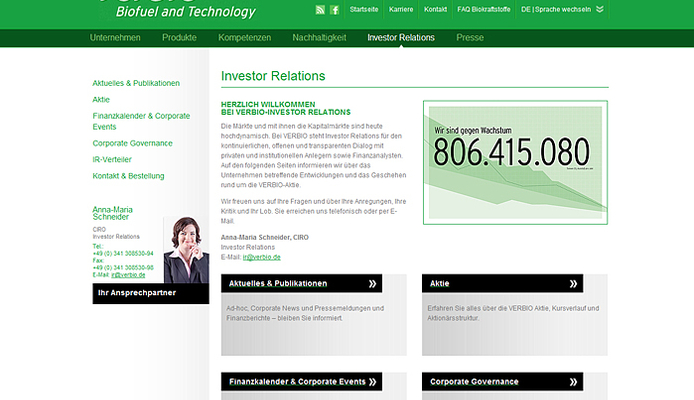Open Corporate Governance in the sidebar
The image size is (694, 400).
click(x=132, y=143)
